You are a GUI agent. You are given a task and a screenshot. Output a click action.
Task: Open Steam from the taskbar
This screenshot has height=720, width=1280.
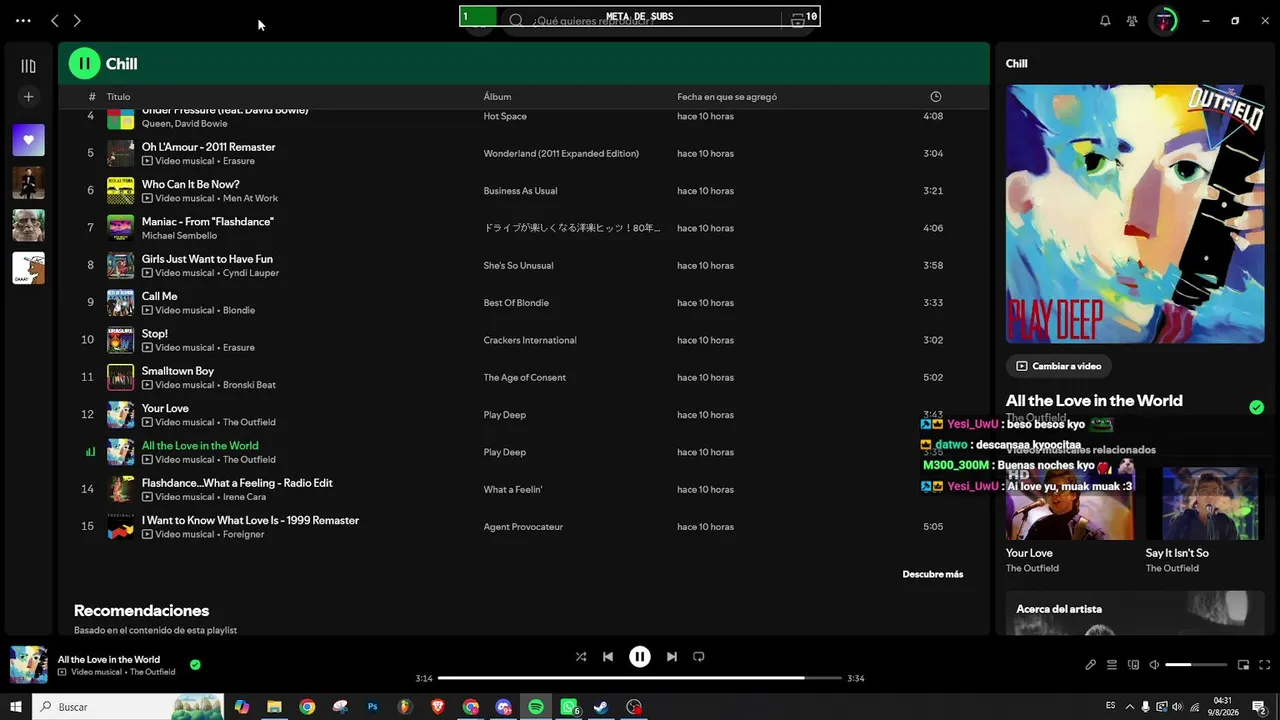point(601,707)
